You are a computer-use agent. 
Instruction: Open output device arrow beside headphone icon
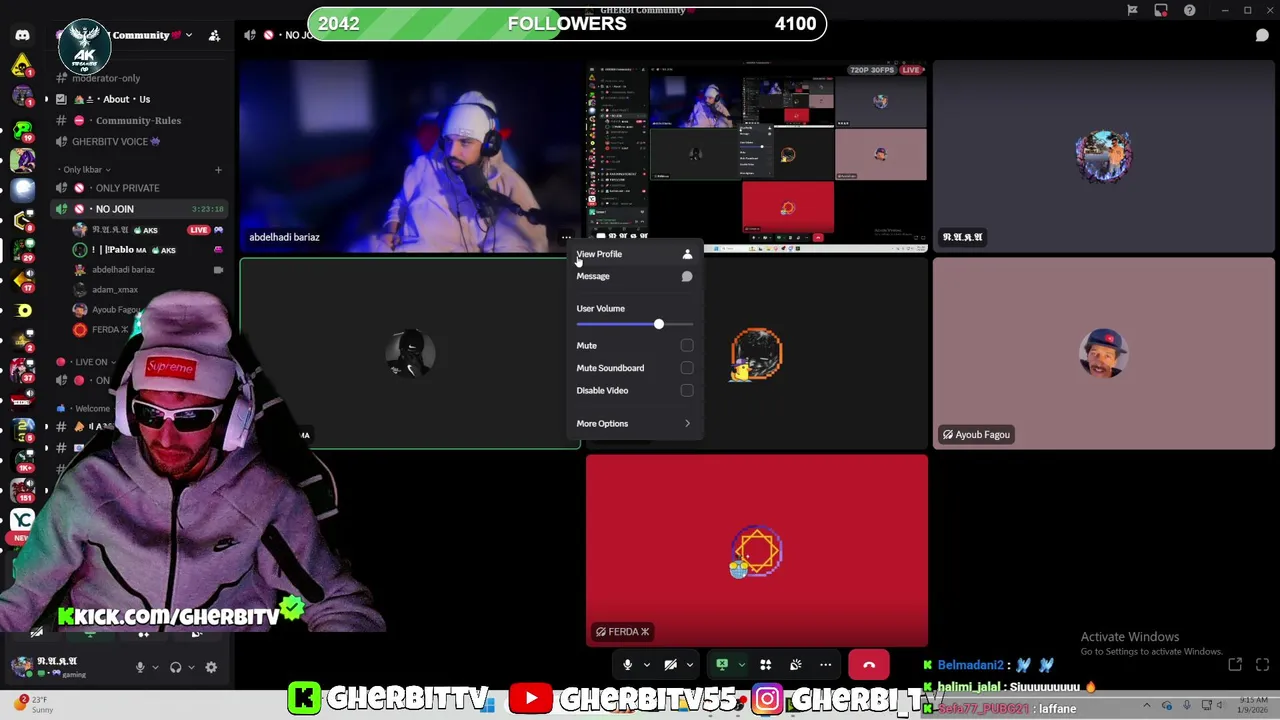click(191, 667)
